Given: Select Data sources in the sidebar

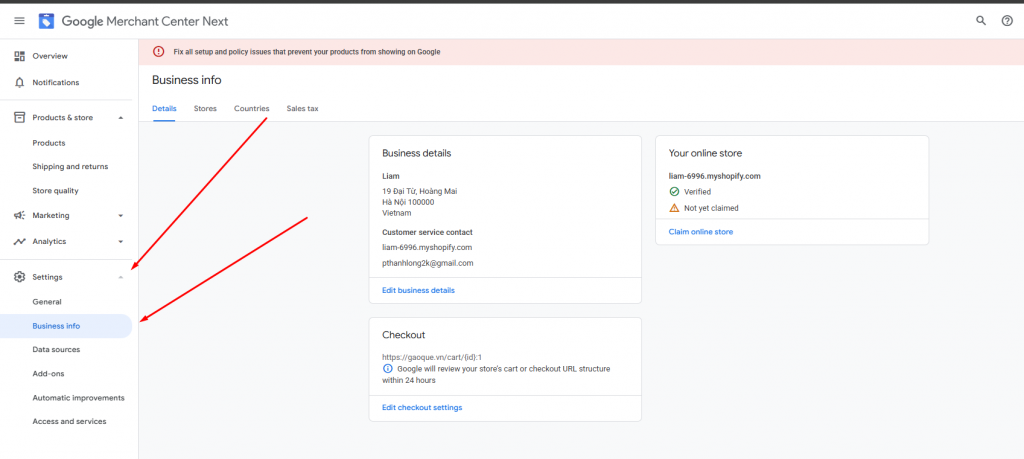Looking at the screenshot, I should (x=56, y=350).
